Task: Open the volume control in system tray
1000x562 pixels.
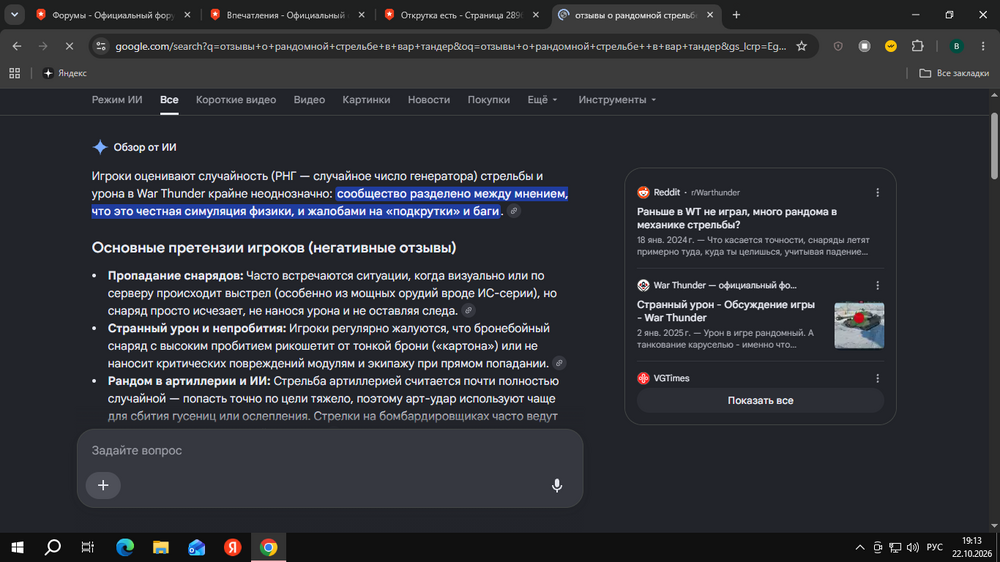Action: click(913, 547)
